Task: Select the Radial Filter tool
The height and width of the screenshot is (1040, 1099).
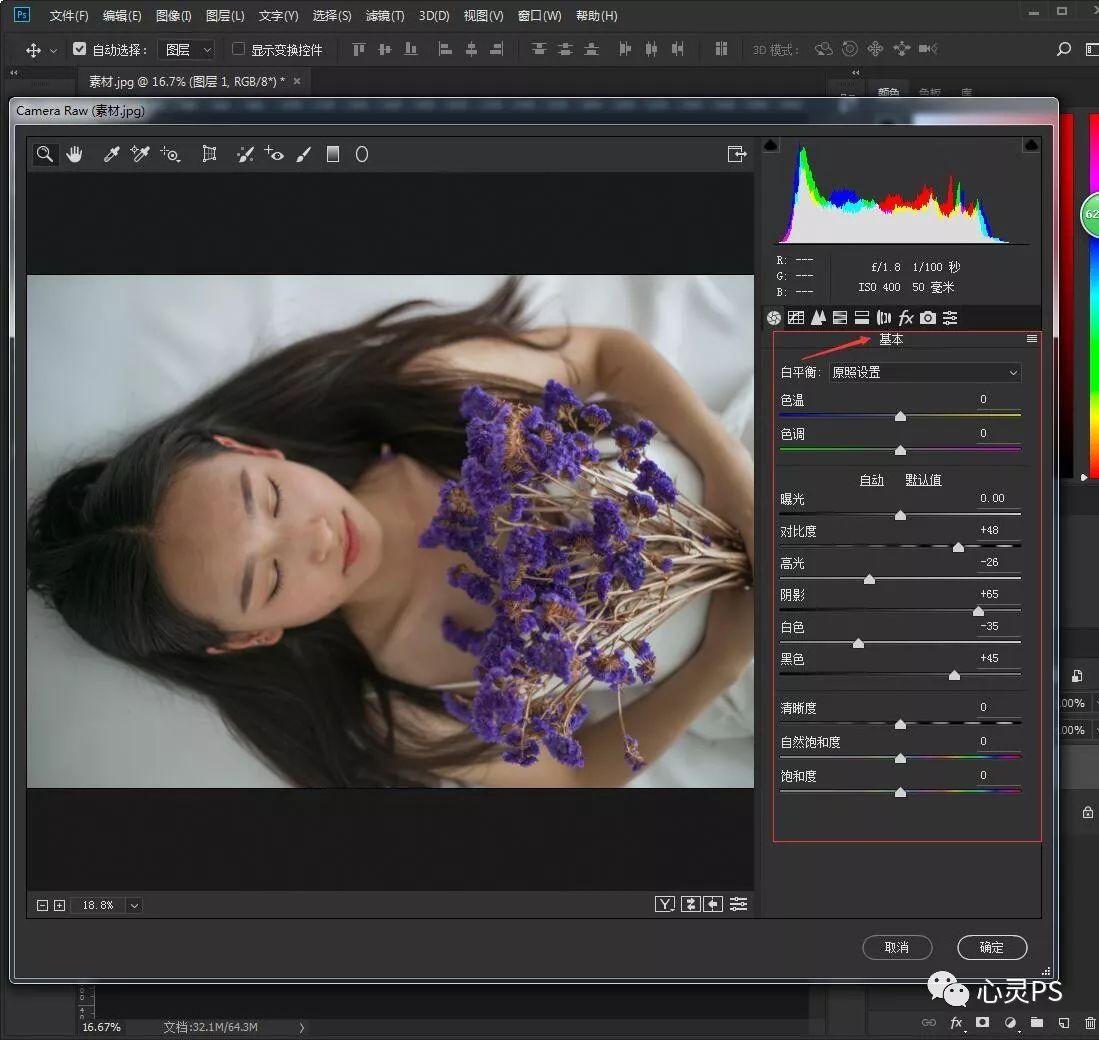Action: click(x=362, y=154)
